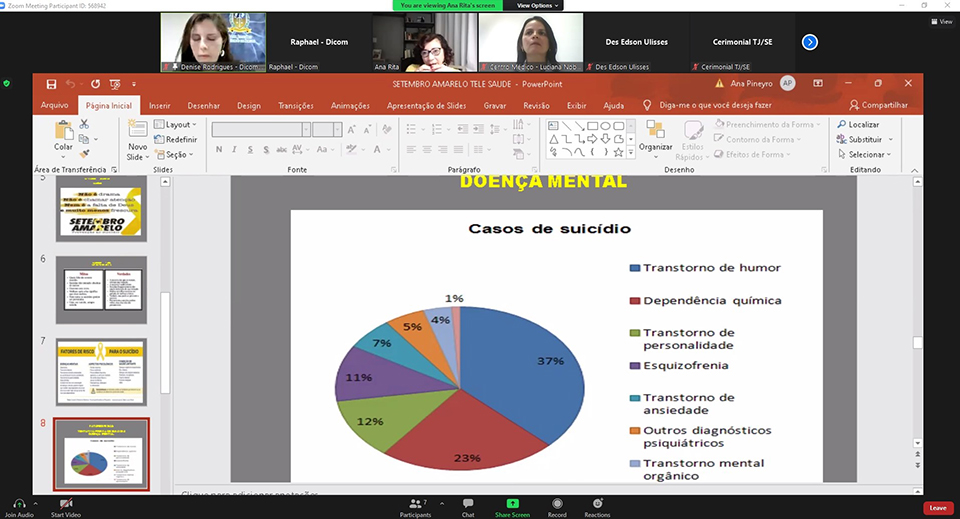Open Zoom Reactions

[x=597, y=503]
